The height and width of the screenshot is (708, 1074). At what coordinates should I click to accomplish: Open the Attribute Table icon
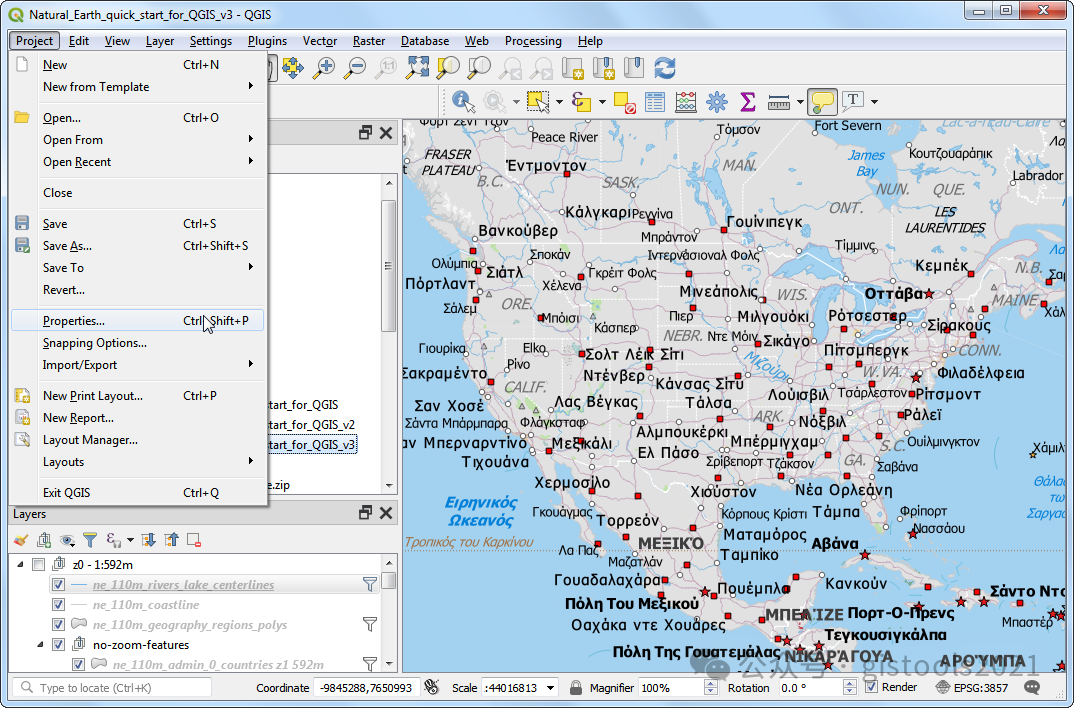pos(655,102)
